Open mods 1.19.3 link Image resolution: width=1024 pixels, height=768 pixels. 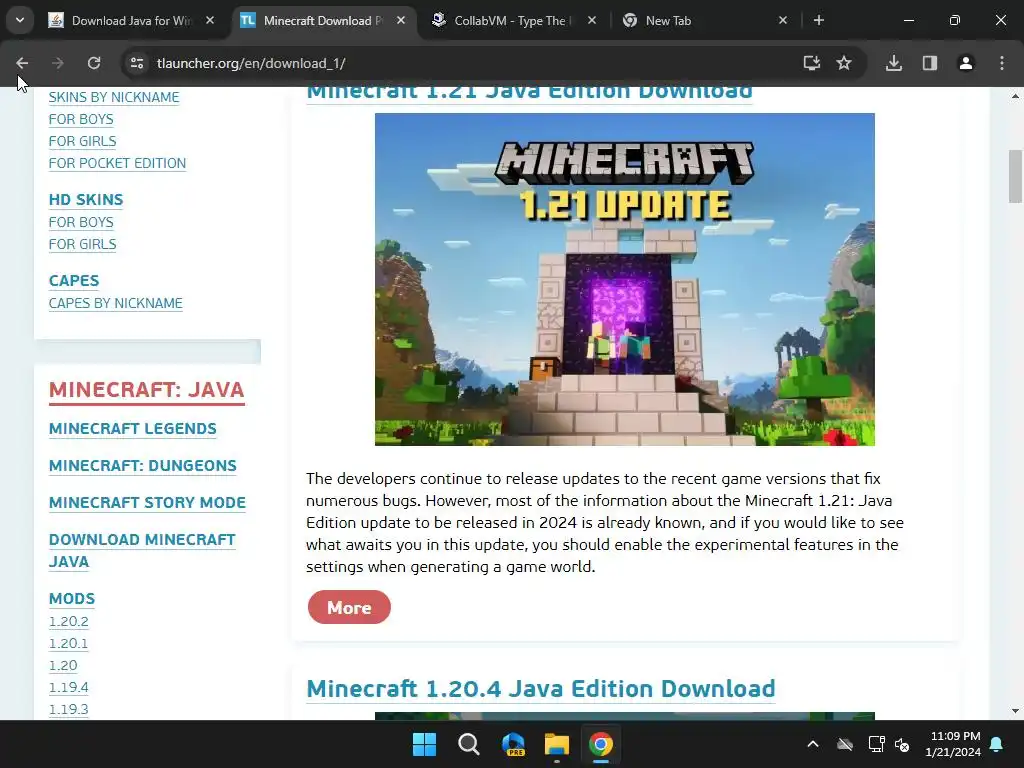pyautogui.click(x=69, y=709)
